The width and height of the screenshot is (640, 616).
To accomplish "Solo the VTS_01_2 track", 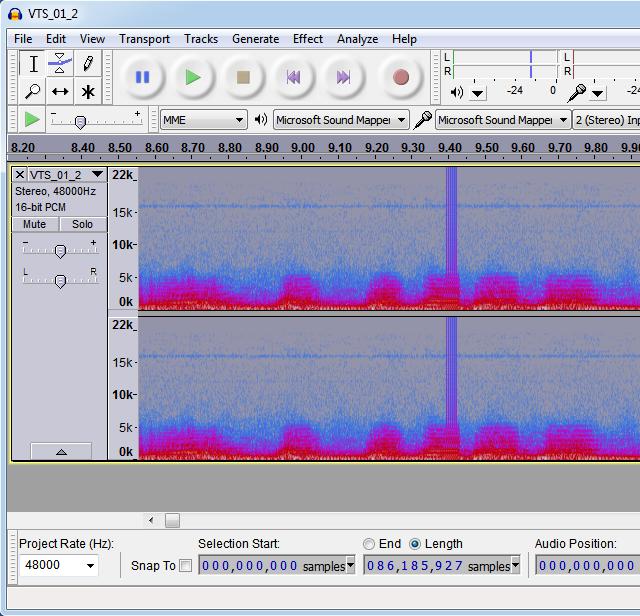I will pos(82,224).
